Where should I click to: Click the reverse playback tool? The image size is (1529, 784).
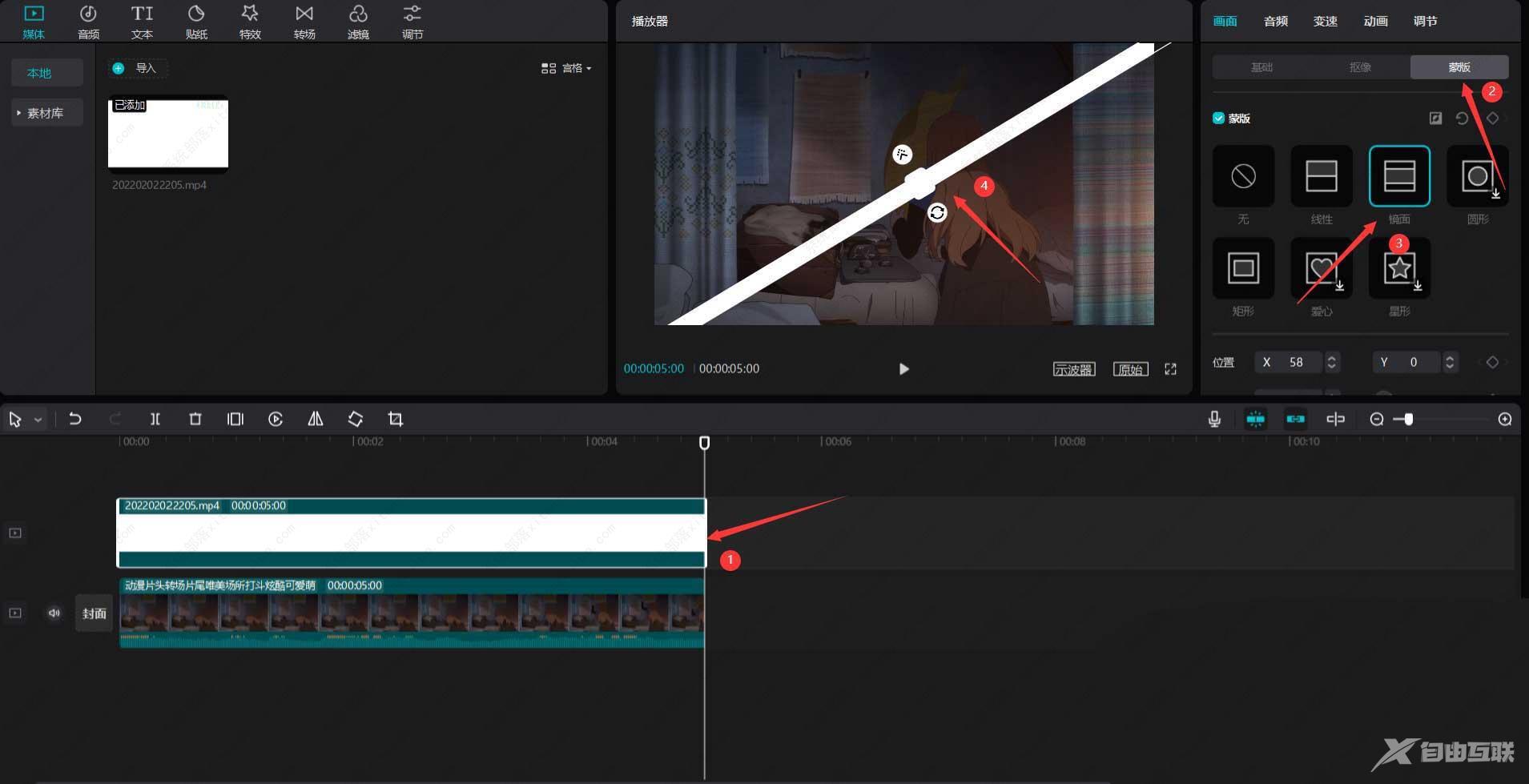click(276, 419)
